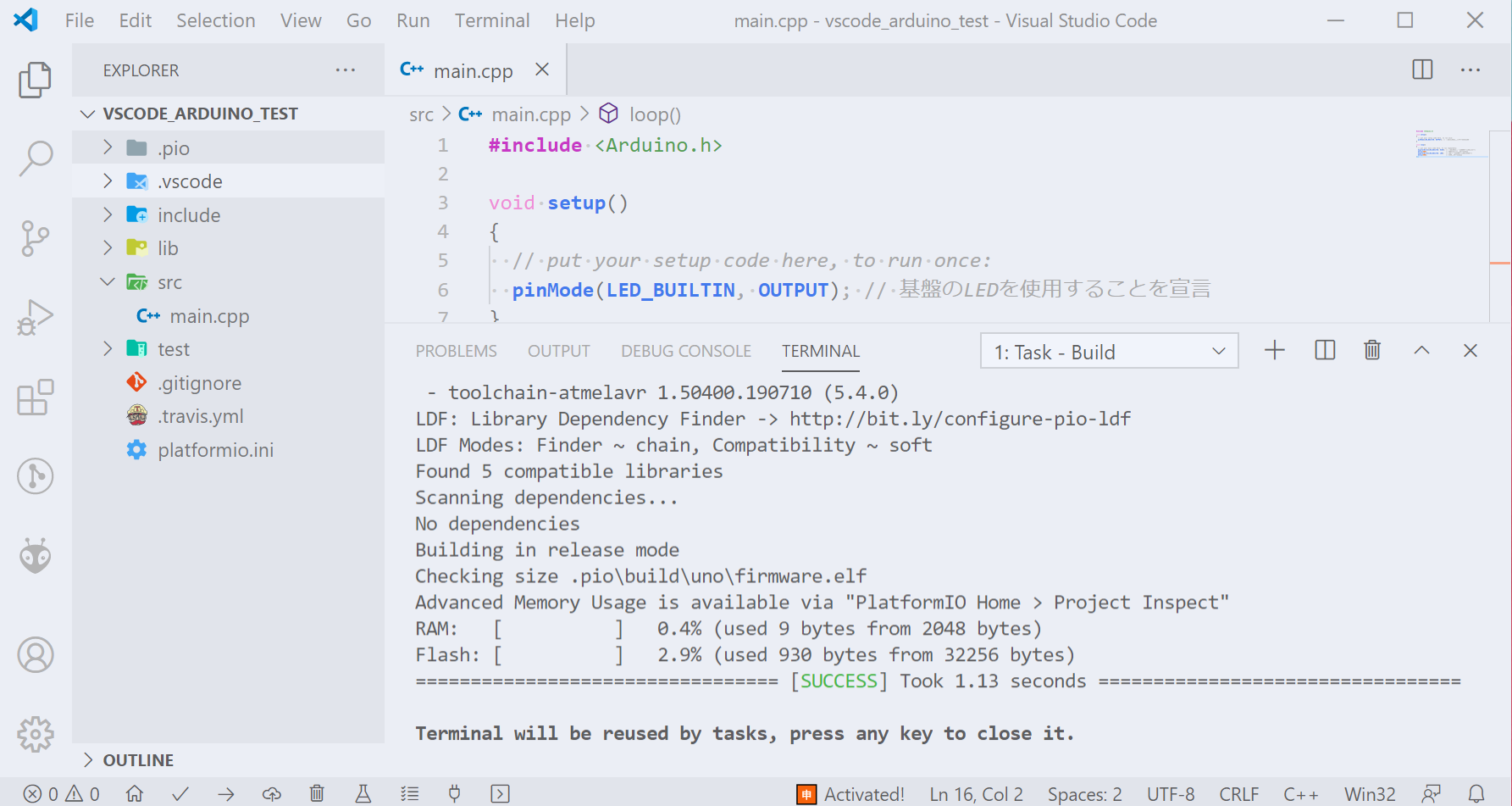
Task: Click PlatformIO Clean trash icon in status bar
Action: coord(317,793)
